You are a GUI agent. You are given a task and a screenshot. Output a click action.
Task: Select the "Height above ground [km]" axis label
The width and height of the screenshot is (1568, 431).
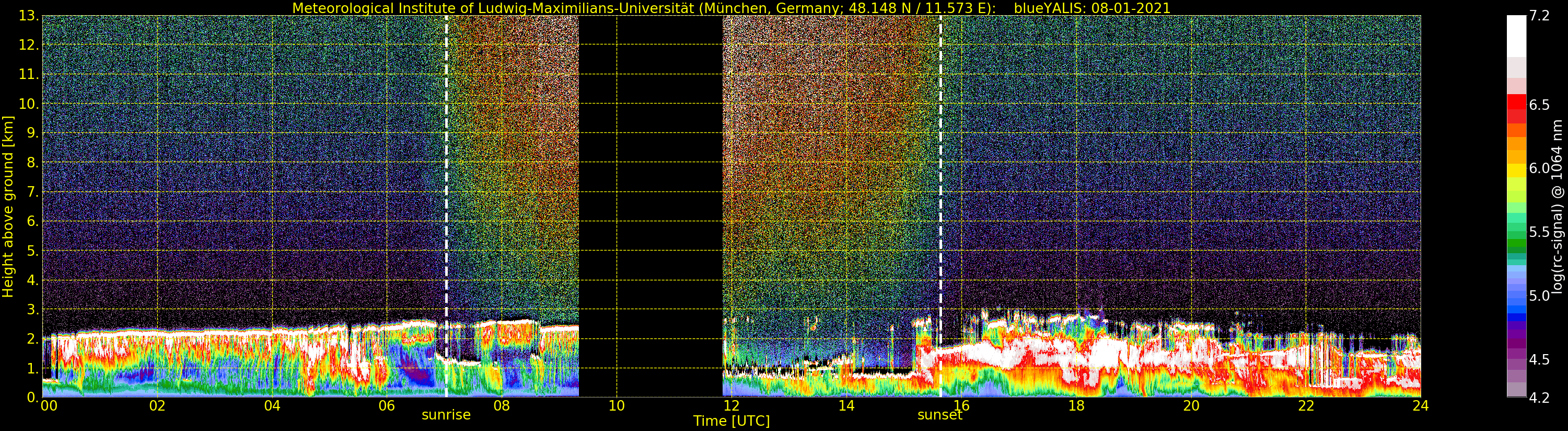tap(8, 207)
